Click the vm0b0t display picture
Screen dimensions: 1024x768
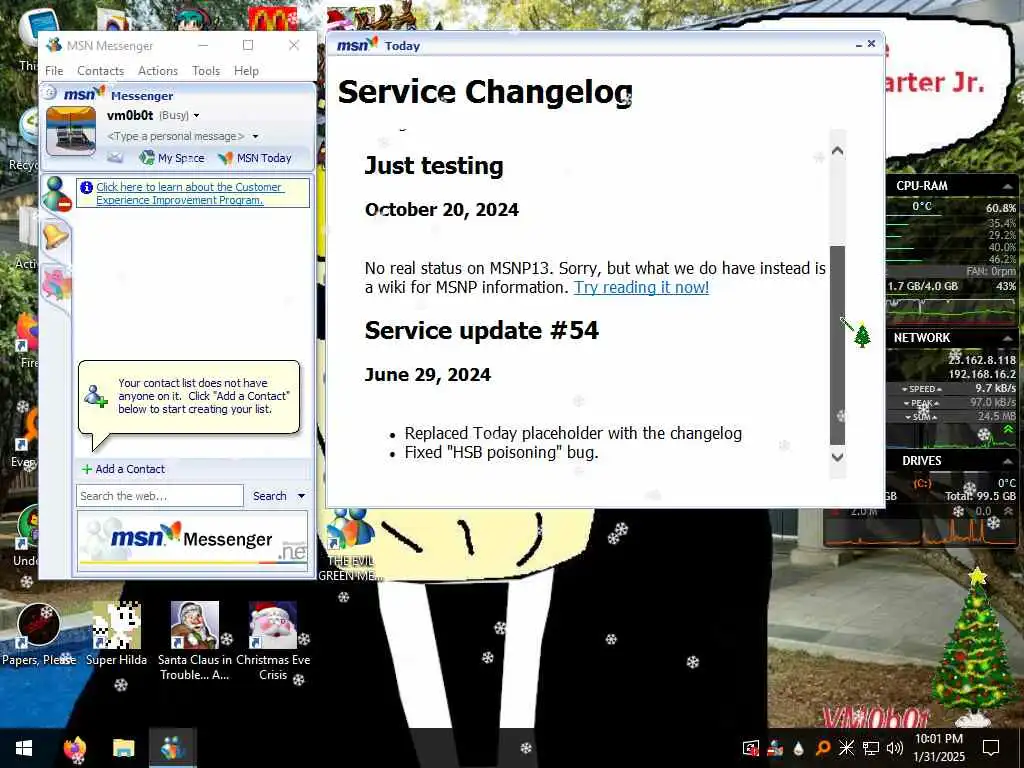(71, 131)
